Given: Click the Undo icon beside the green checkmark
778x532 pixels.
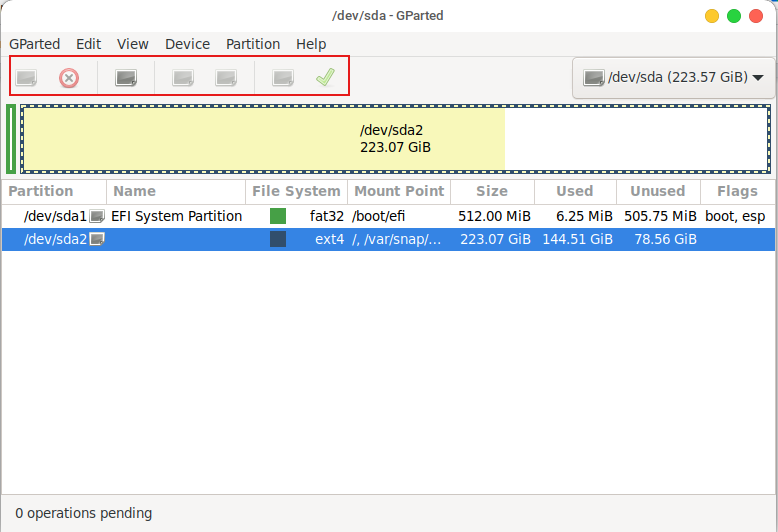Looking at the screenshot, I should pyautogui.click(x=283, y=78).
